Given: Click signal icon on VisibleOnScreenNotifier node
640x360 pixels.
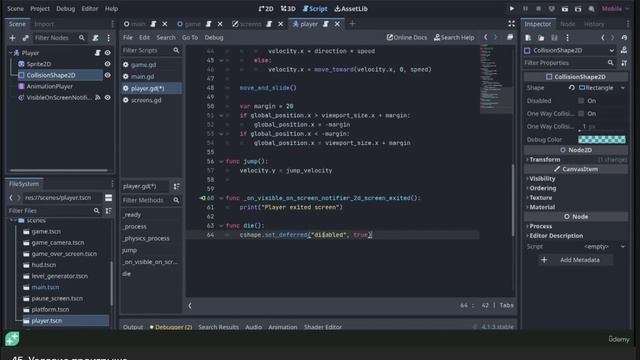Looking at the screenshot, I should click(98, 98).
